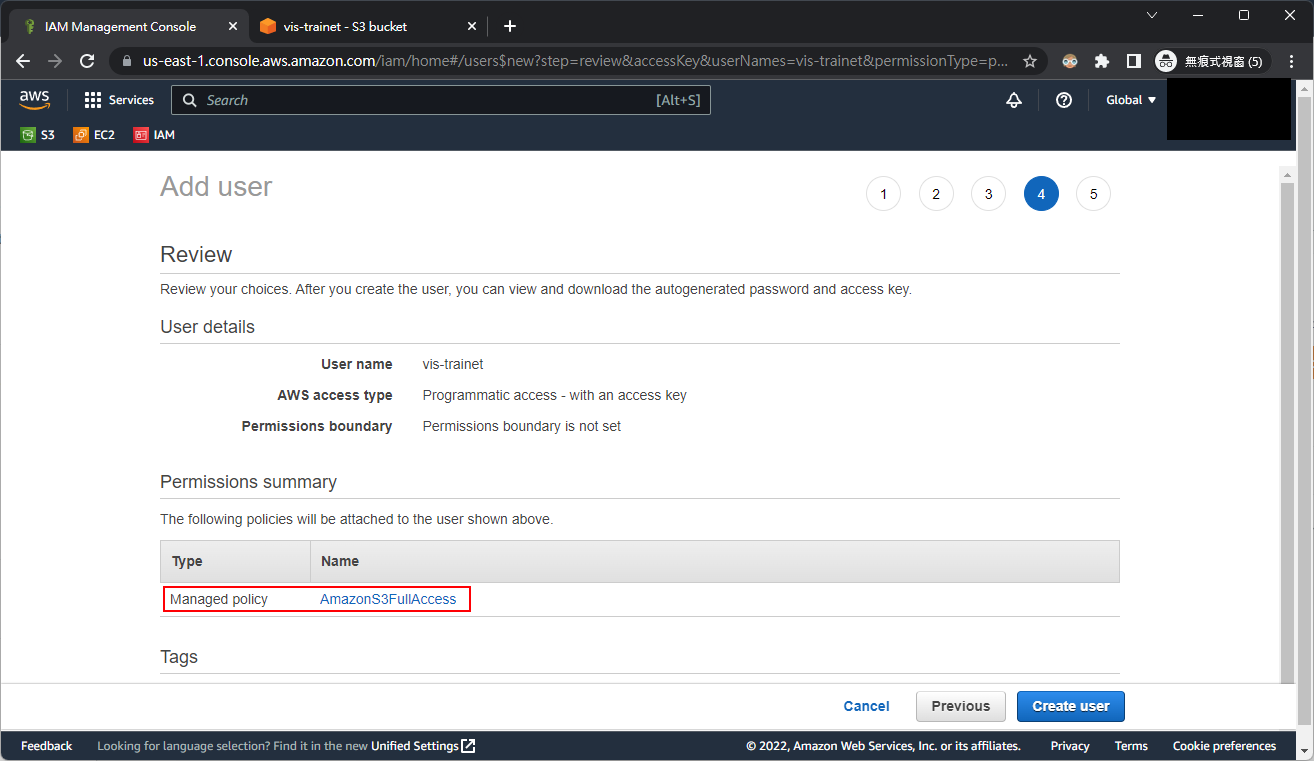The height and width of the screenshot is (761, 1314).
Task: Open the IAM shortcut in favorites bar
Action: (x=154, y=135)
